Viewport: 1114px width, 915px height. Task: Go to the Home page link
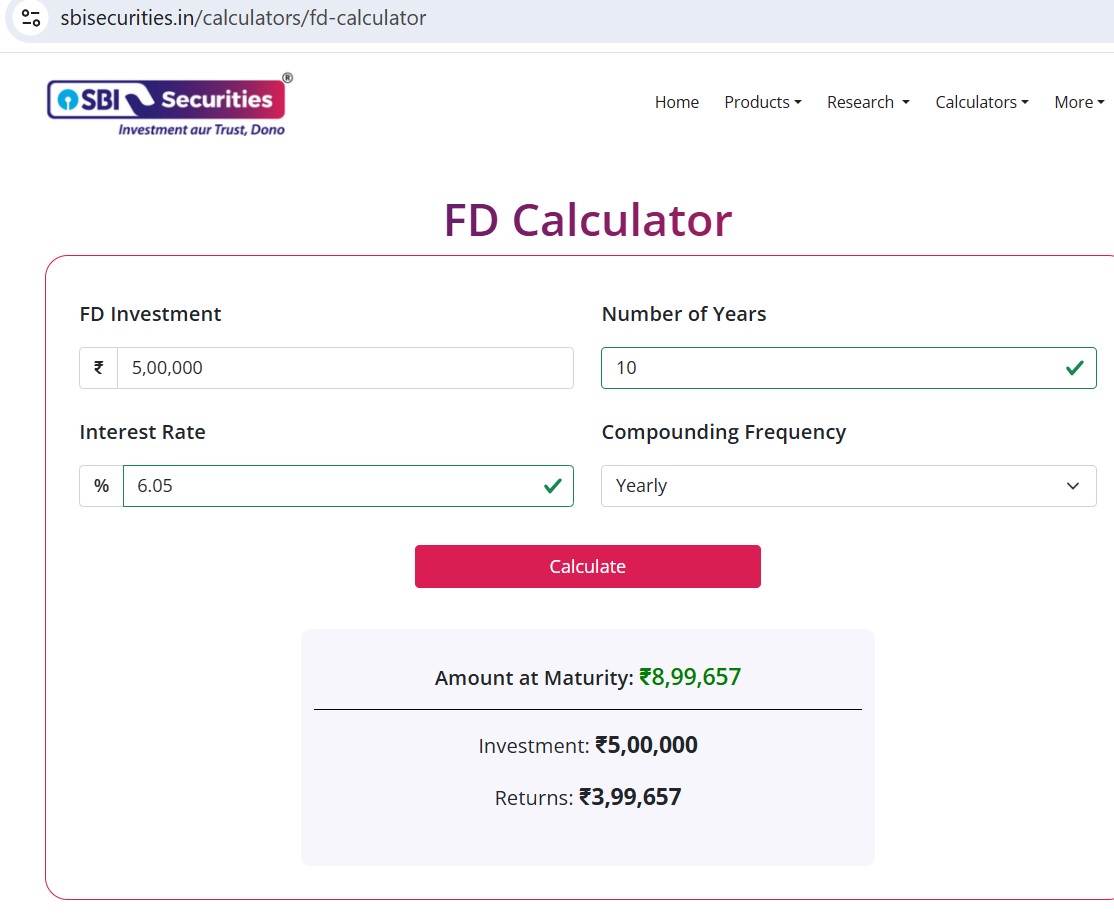[676, 102]
